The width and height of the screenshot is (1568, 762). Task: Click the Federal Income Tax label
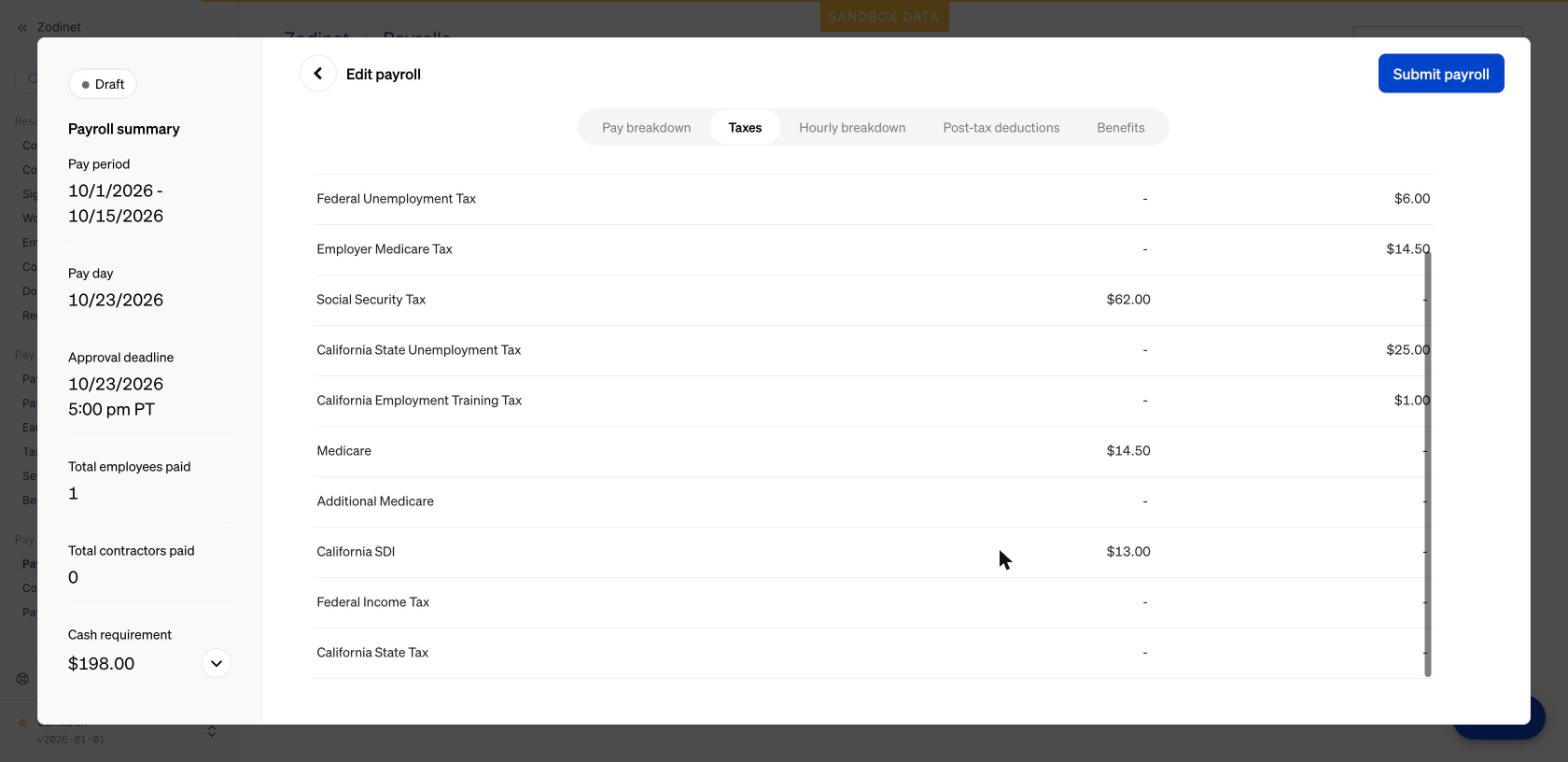point(372,603)
